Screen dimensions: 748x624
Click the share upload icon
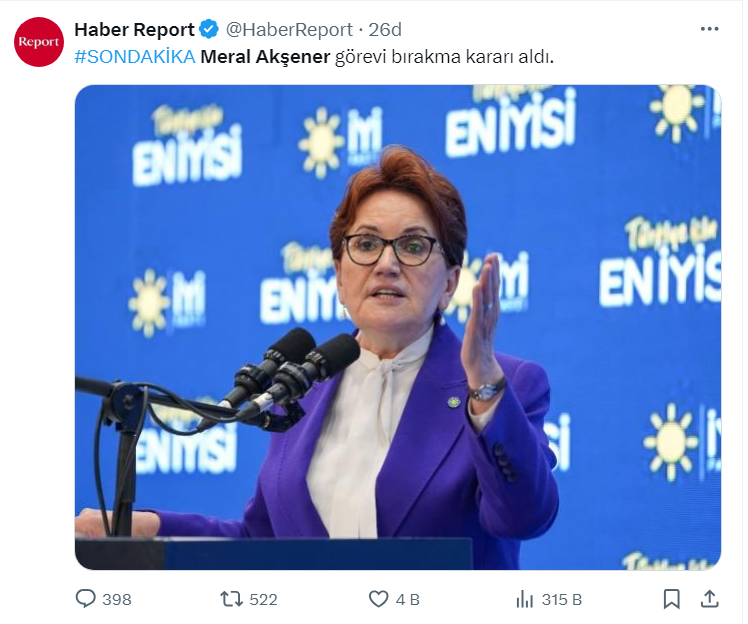pos(709,599)
